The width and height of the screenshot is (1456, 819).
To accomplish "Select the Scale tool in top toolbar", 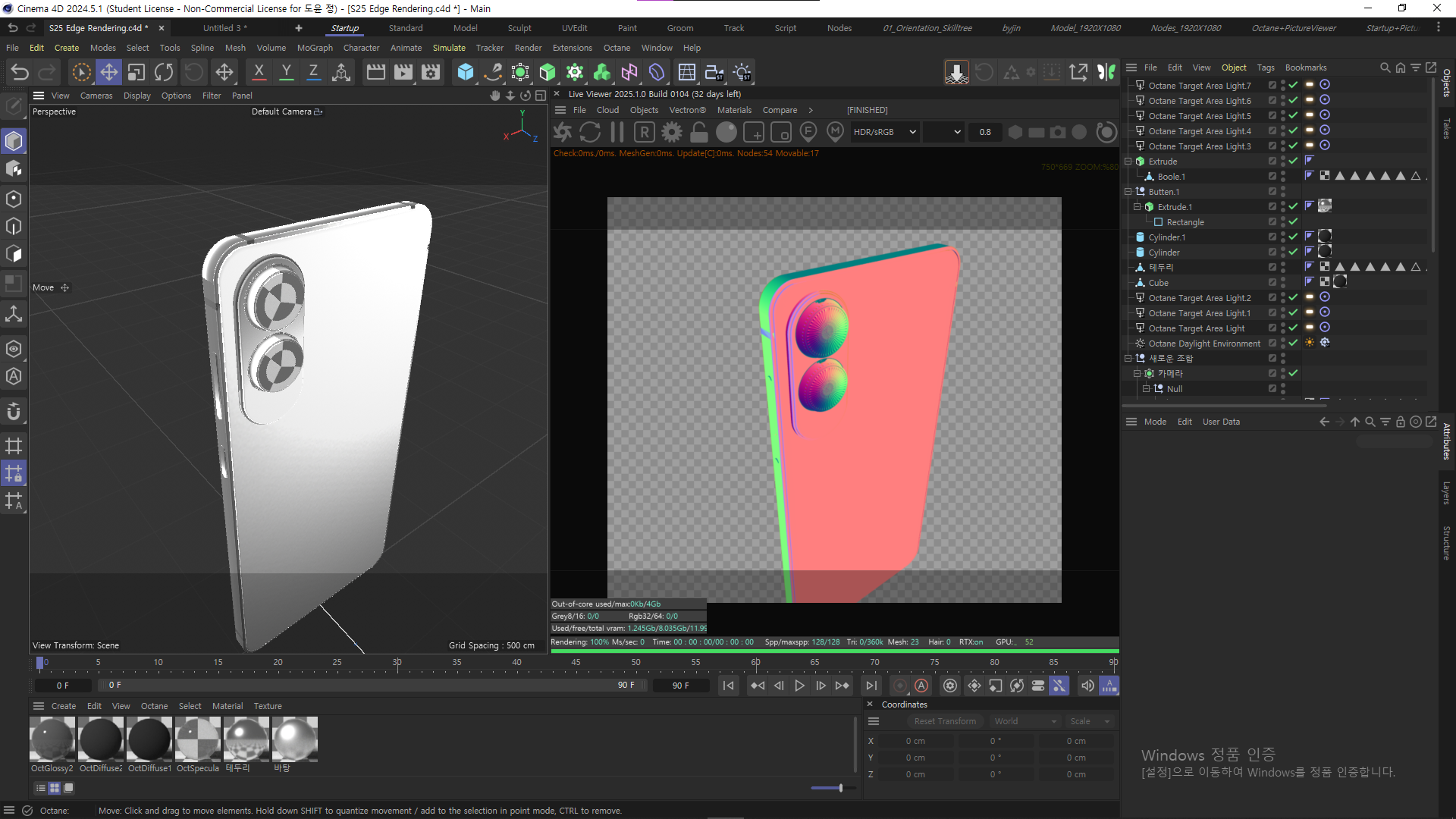I will pyautogui.click(x=136, y=72).
